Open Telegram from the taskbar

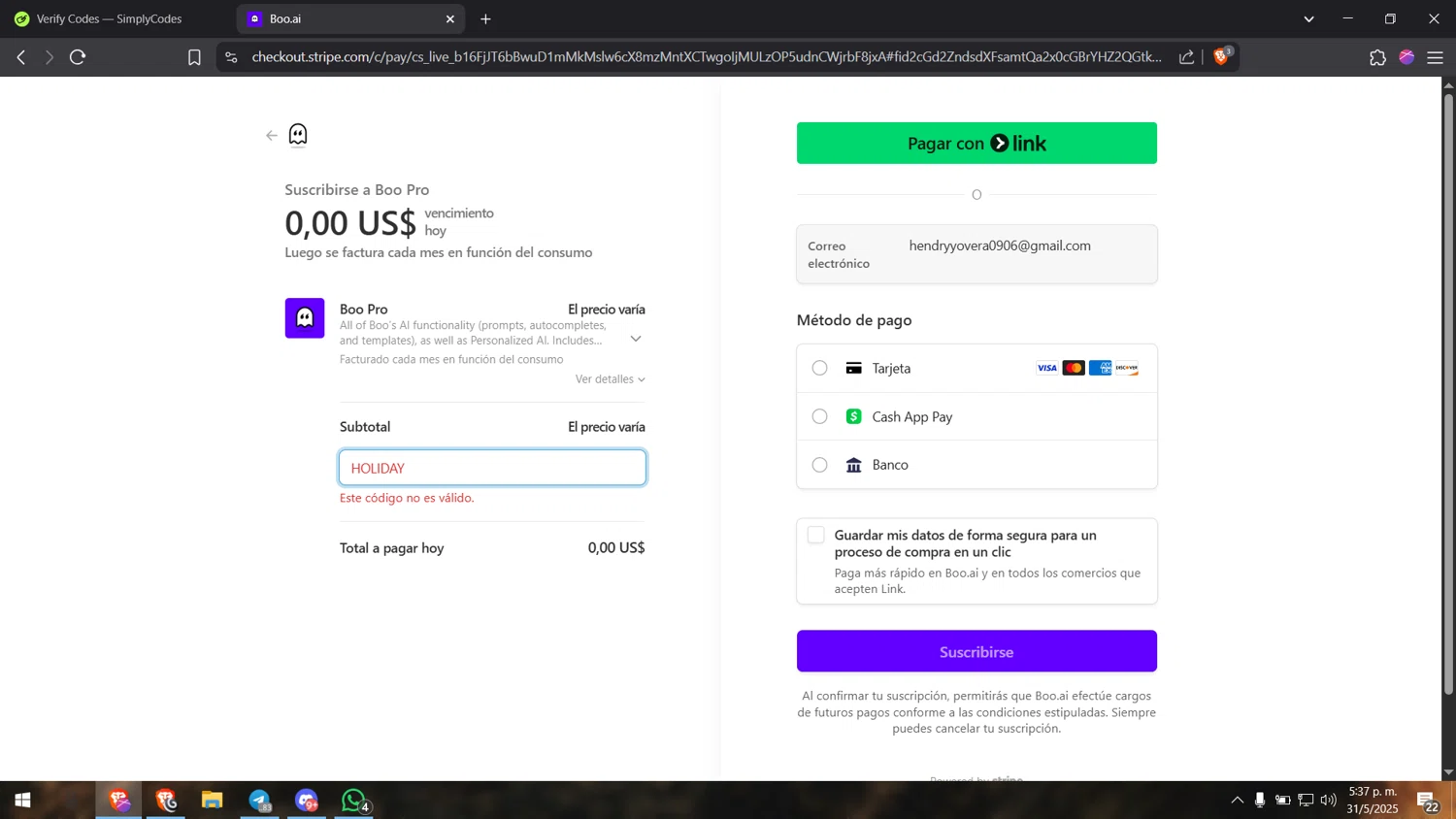tap(259, 801)
